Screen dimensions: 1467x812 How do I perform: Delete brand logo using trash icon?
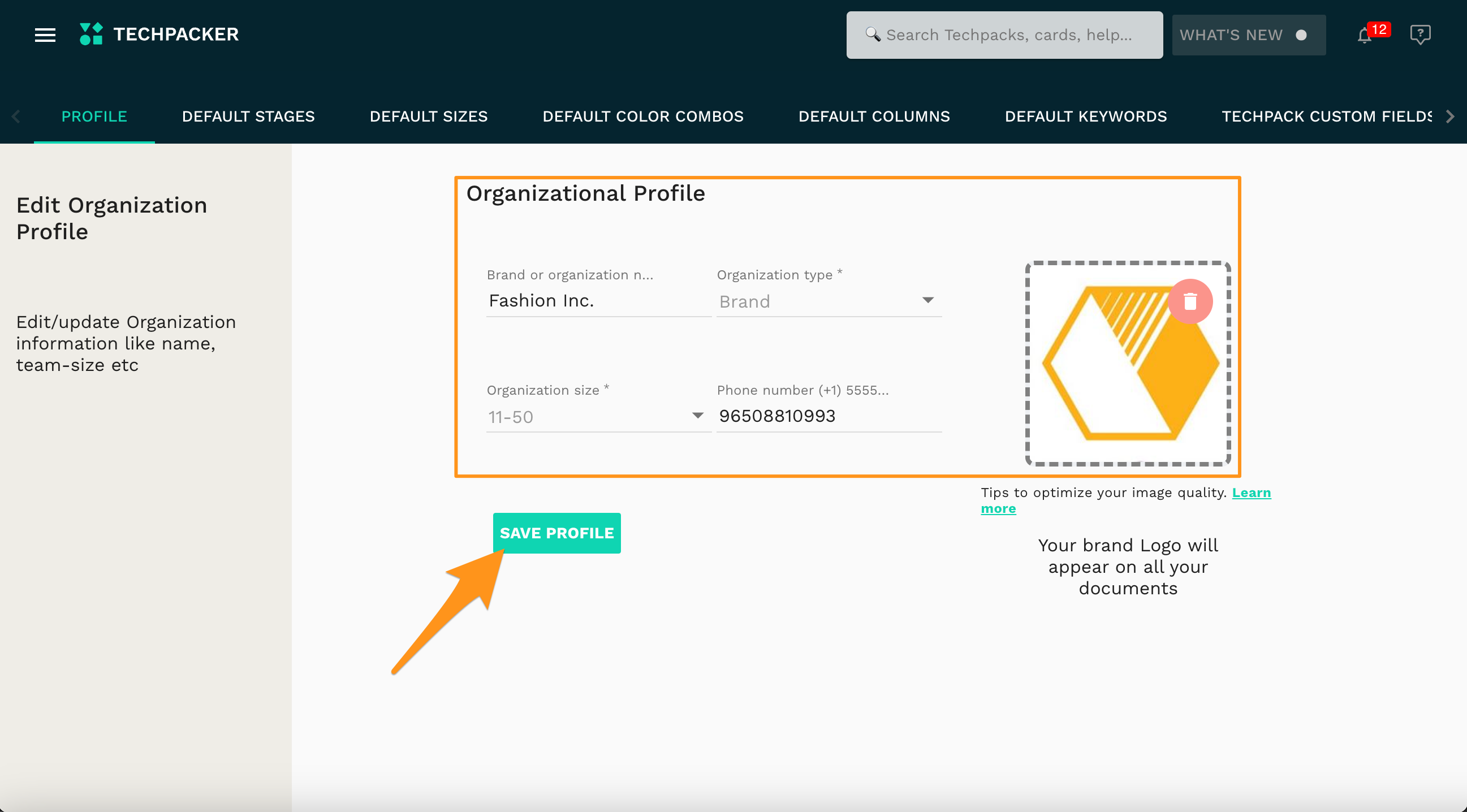pyautogui.click(x=1190, y=301)
